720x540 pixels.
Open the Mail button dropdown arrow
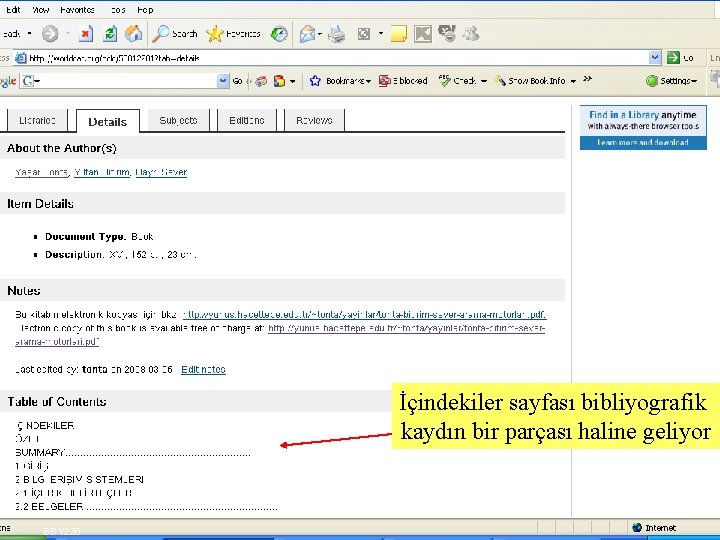pyautogui.click(x=320, y=34)
